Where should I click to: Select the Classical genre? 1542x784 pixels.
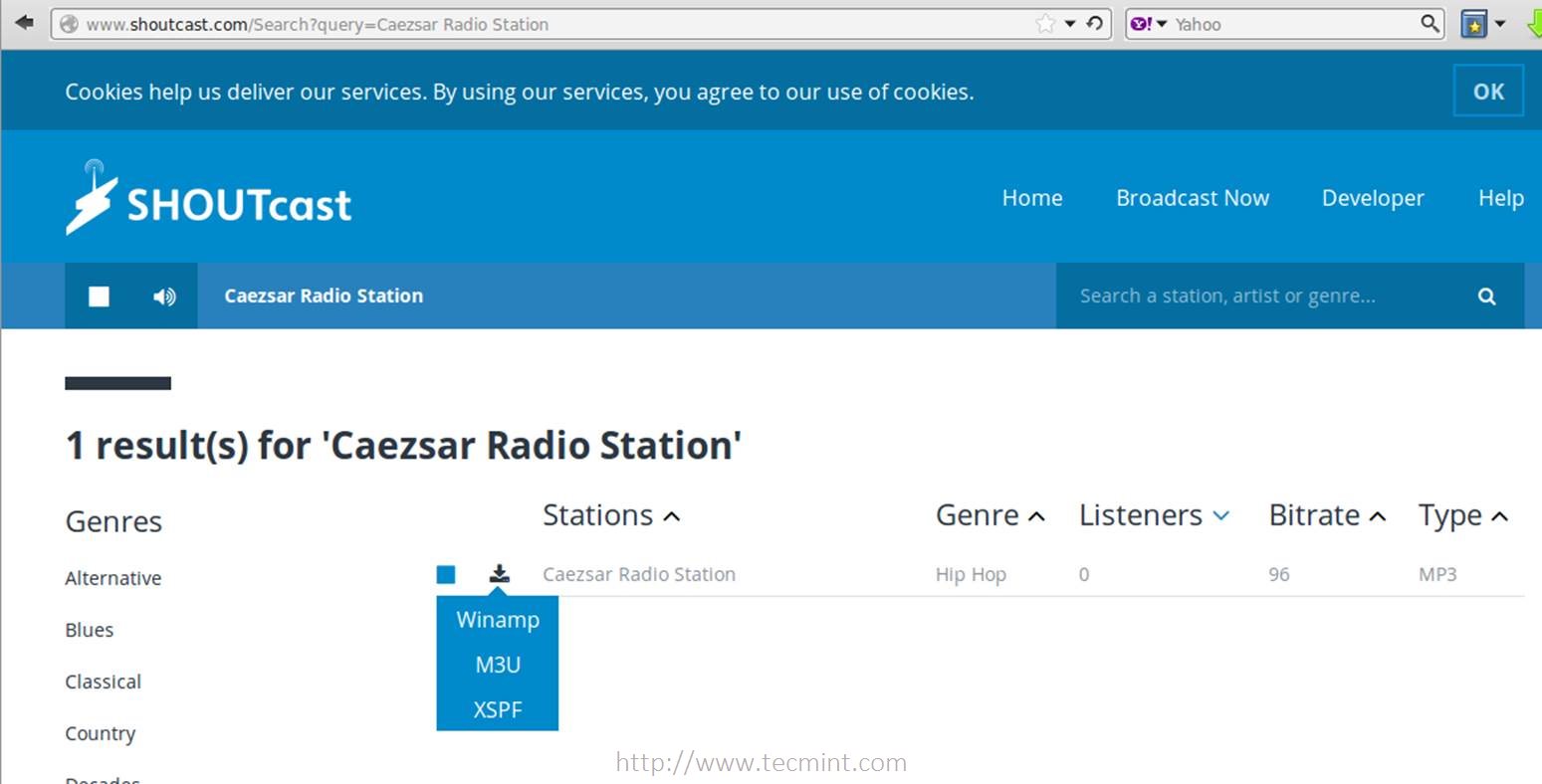(x=104, y=682)
